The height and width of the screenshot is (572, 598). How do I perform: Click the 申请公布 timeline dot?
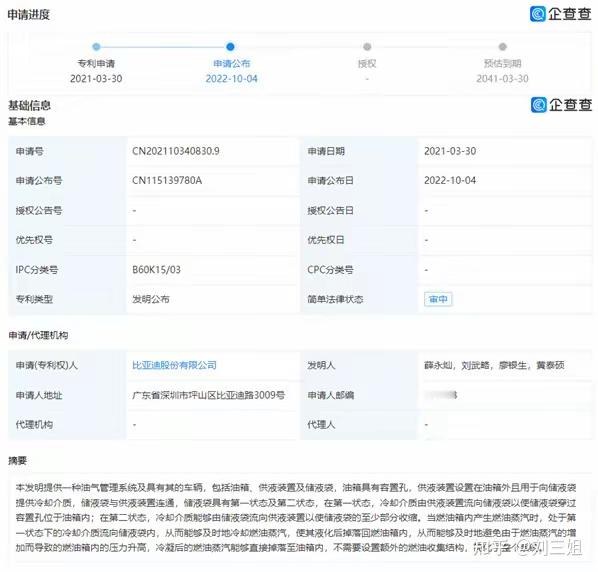[x=230, y=47]
